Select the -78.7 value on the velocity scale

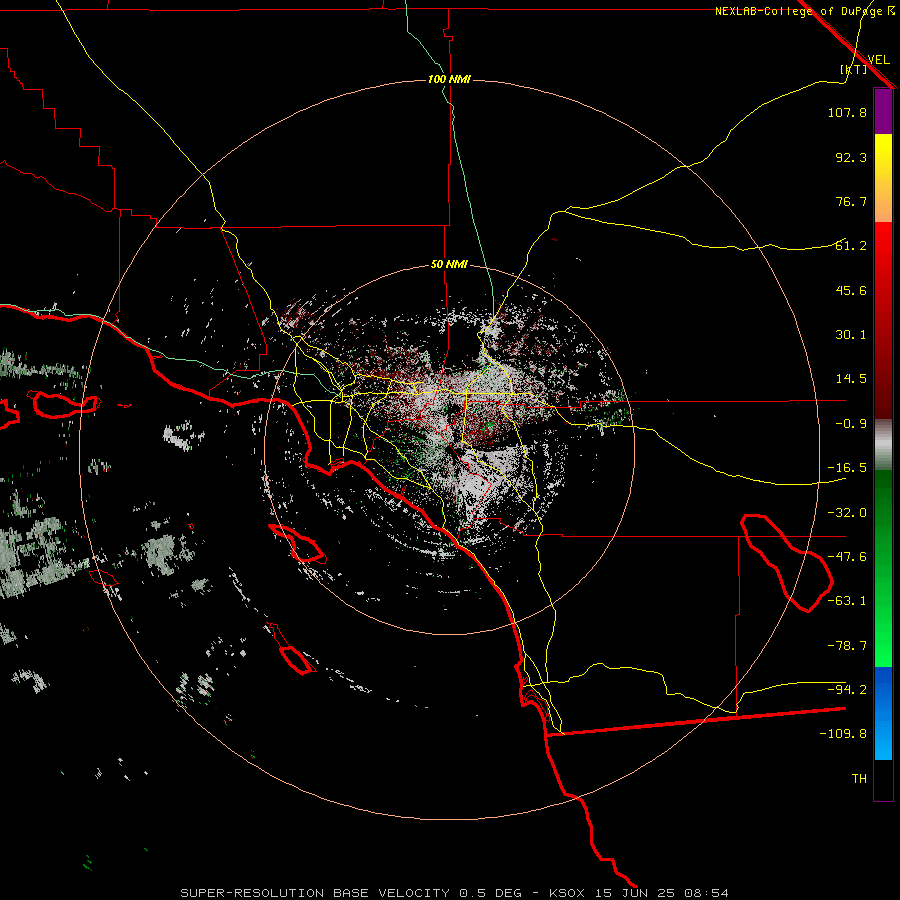pos(847,646)
